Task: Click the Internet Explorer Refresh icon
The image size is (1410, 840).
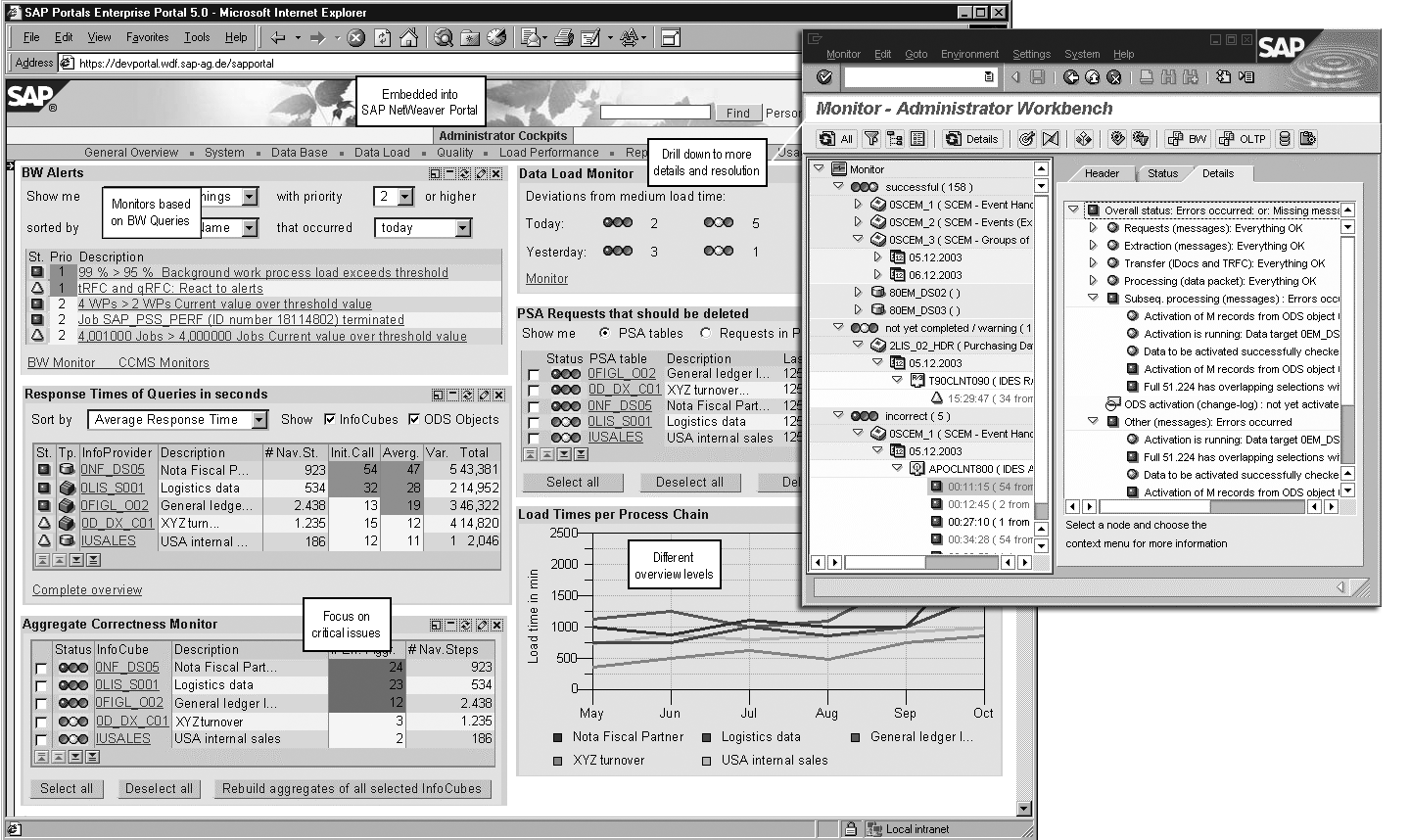Action: (x=383, y=37)
